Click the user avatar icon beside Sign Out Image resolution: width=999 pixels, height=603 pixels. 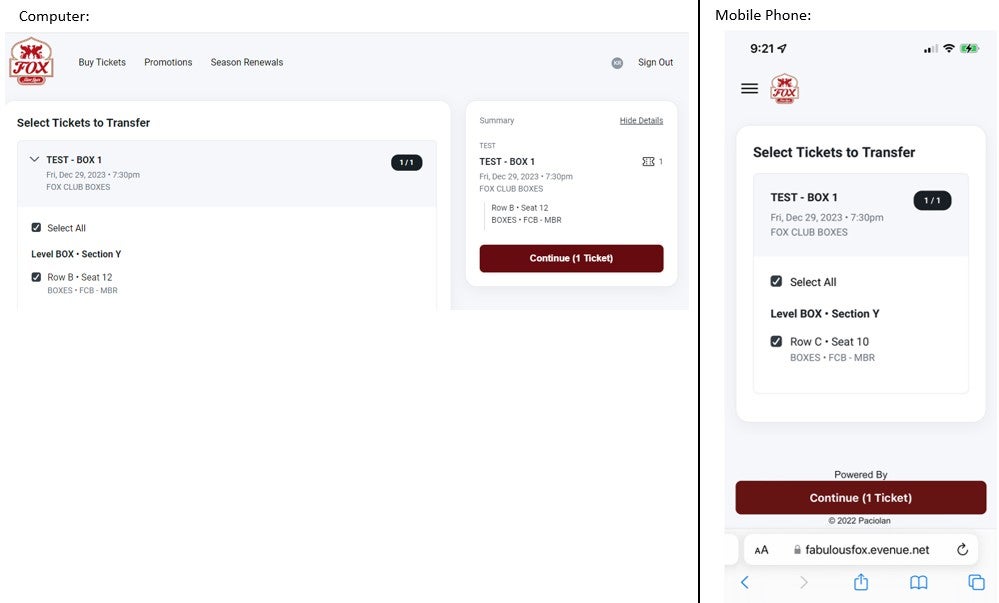tap(617, 63)
